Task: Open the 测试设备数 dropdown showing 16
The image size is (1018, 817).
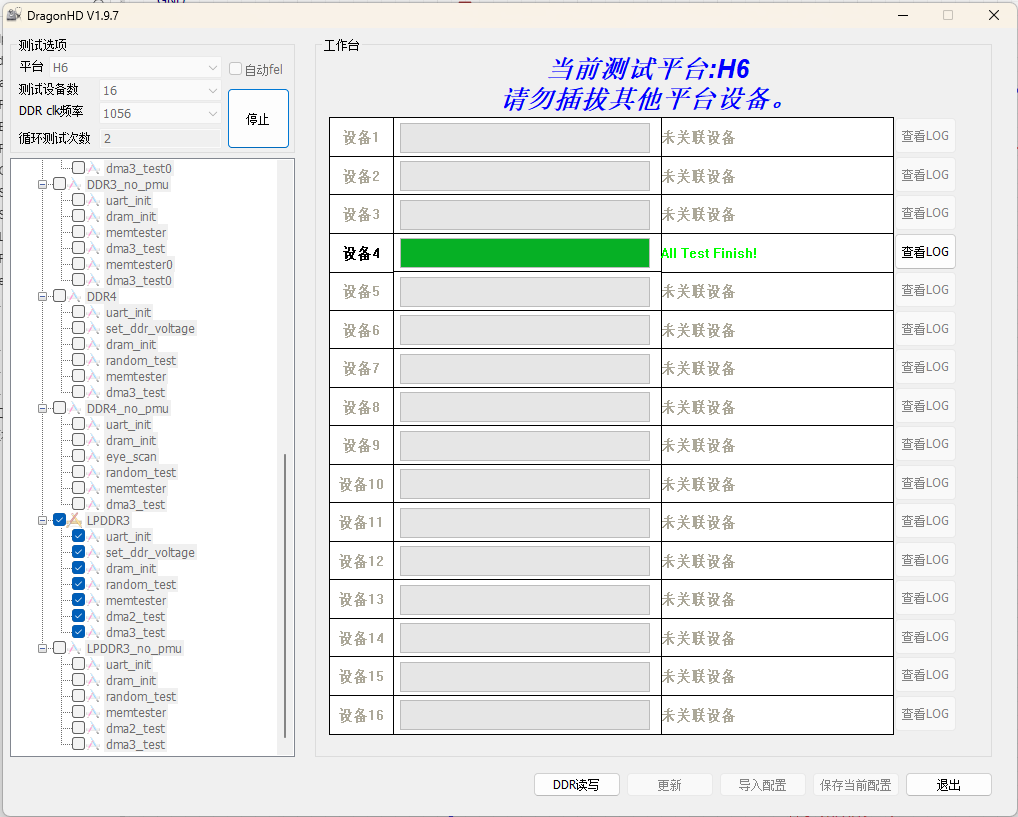Action: tap(159, 90)
